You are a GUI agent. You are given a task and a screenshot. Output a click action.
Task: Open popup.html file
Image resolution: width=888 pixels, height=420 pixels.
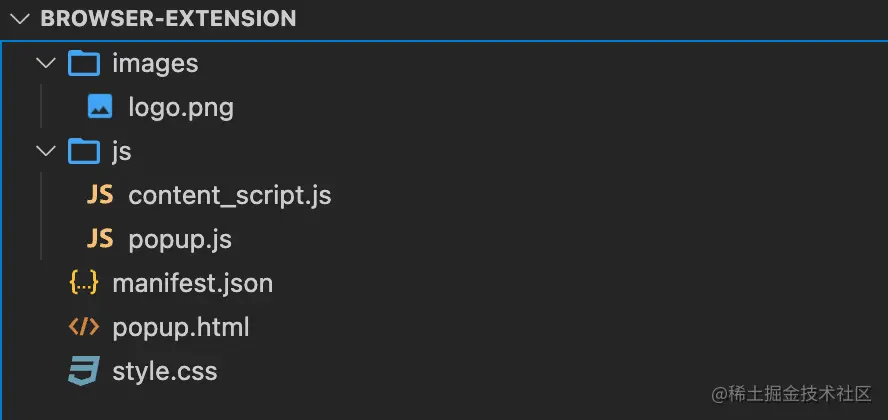pyautogui.click(x=181, y=327)
